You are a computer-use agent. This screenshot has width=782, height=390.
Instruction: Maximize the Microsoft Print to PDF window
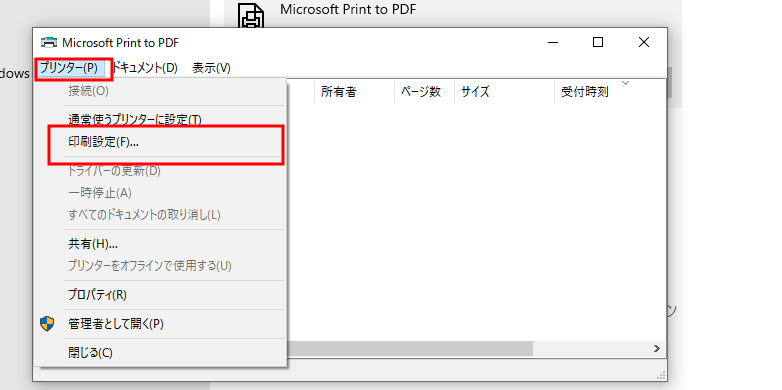[x=598, y=43]
